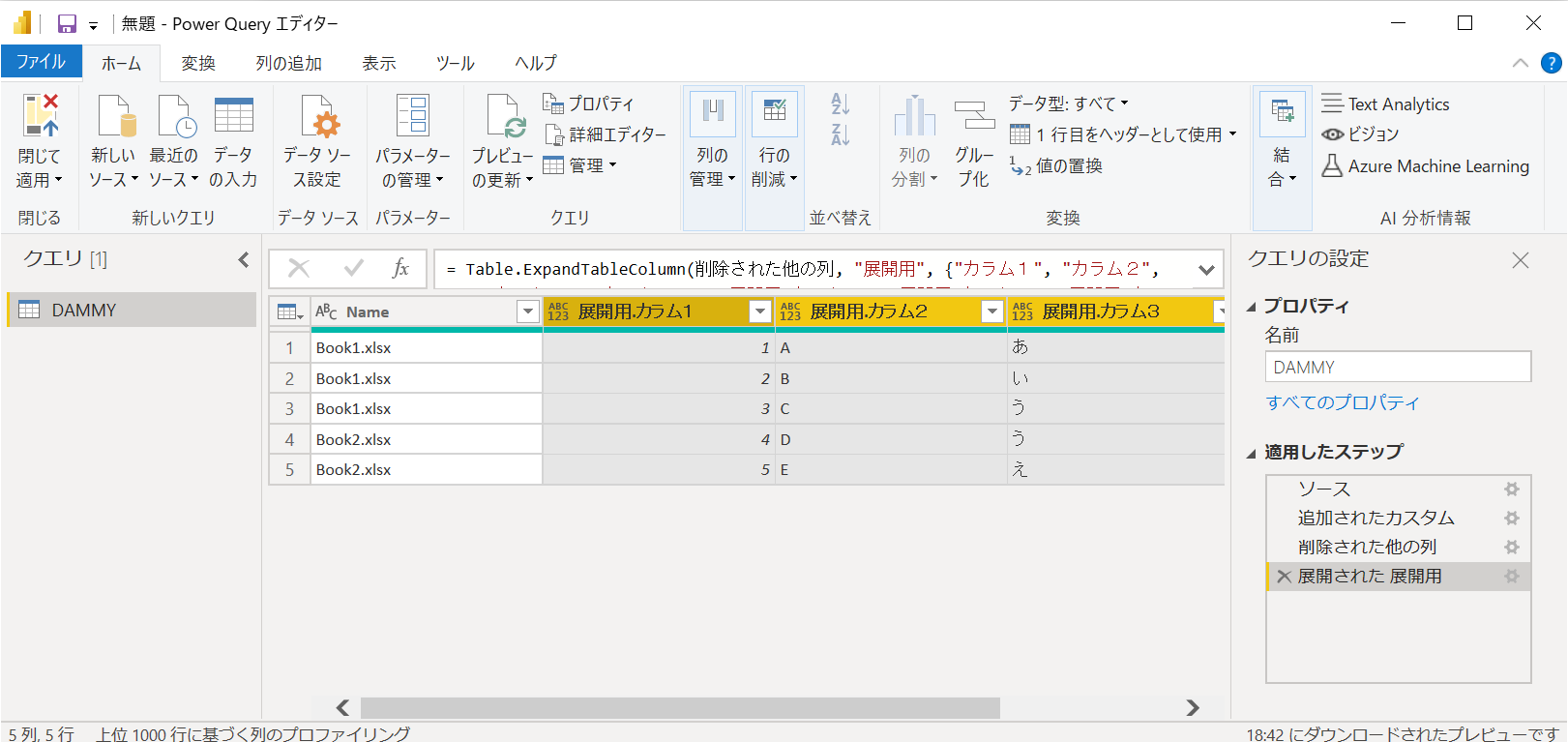
Task: Open Text Analytics
Action: click(1385, 104)
